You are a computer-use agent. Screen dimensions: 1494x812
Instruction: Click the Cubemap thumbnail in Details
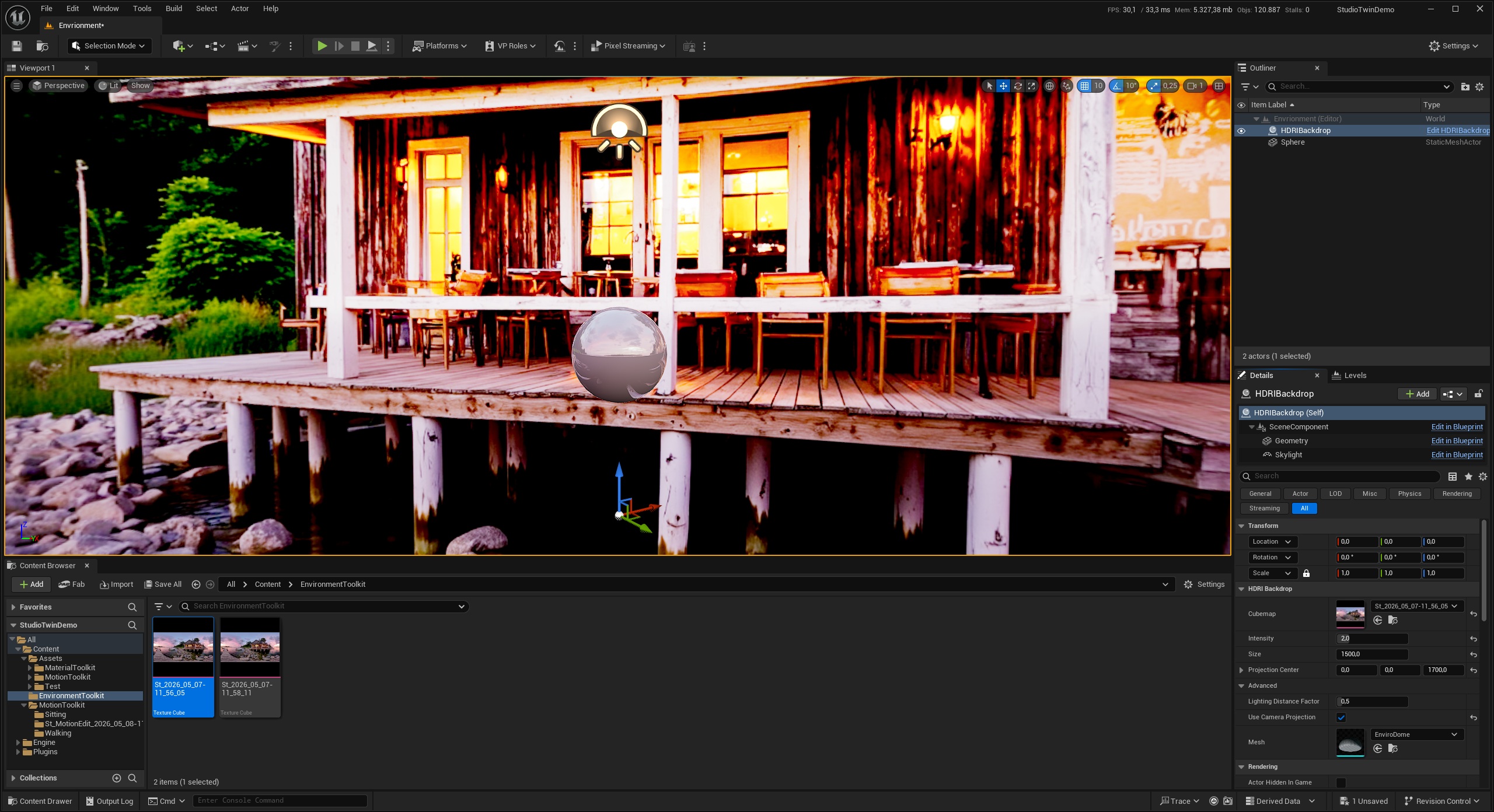click(1350, 614)
